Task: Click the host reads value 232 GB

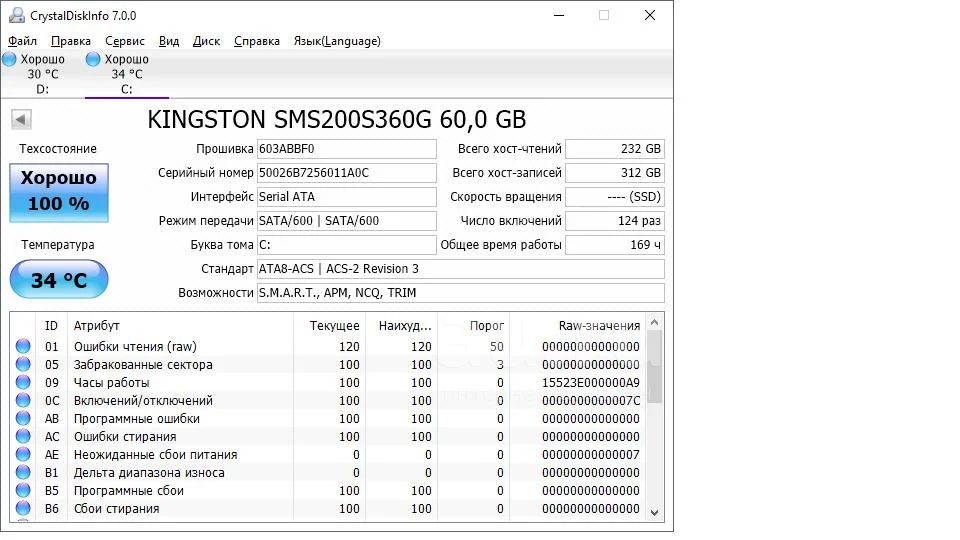Action: (615, 149)
